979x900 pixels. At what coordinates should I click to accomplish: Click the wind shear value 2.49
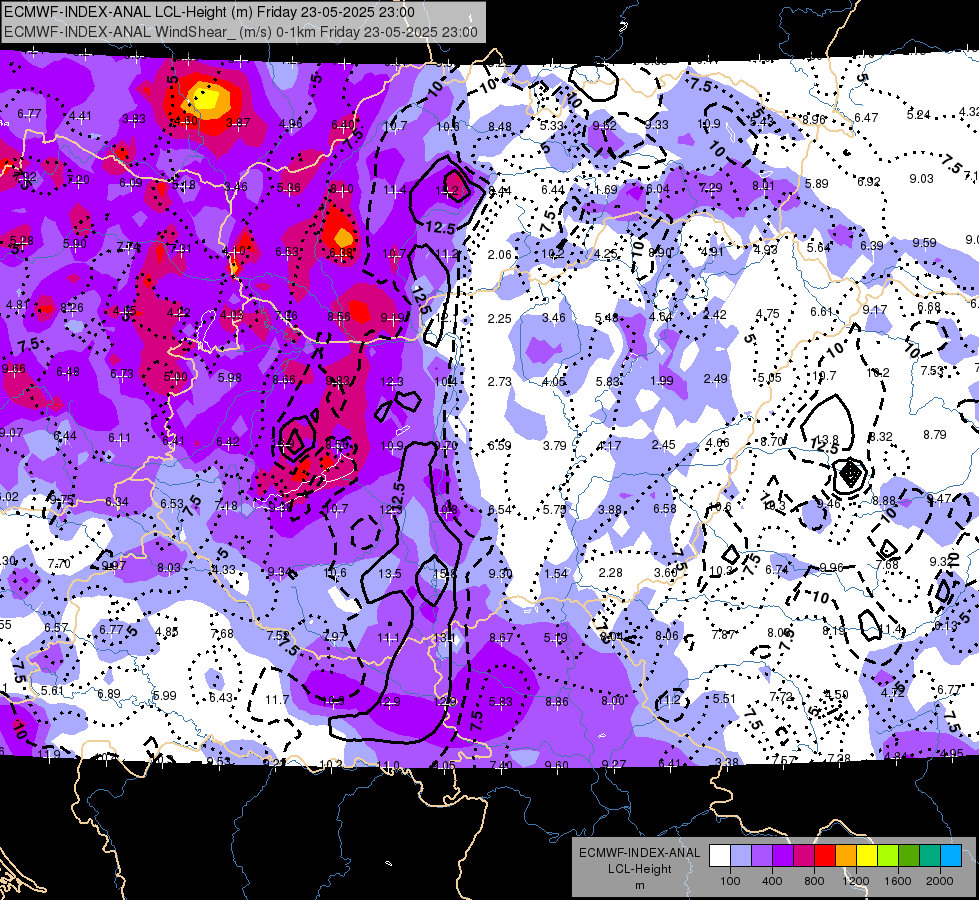click(716, 378)
